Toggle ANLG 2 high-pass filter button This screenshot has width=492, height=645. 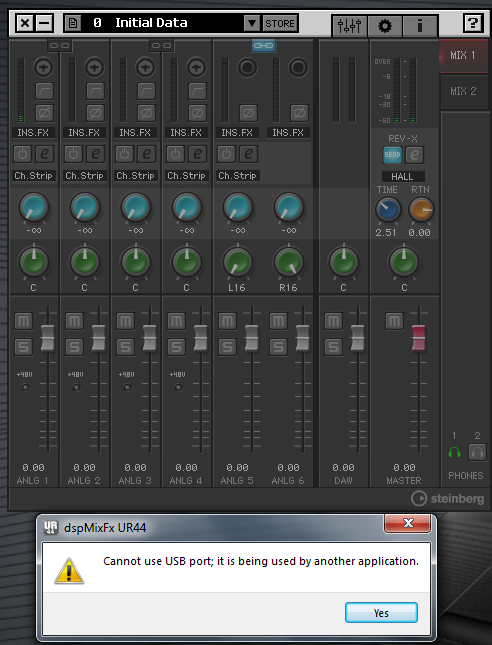95,91
